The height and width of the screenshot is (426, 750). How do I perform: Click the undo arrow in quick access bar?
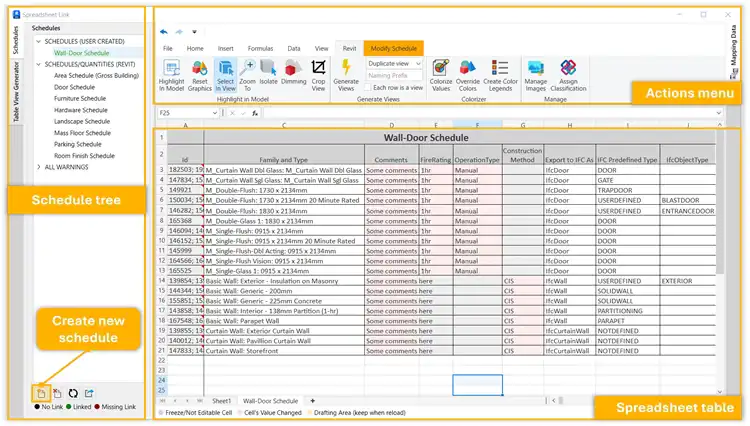164,32
